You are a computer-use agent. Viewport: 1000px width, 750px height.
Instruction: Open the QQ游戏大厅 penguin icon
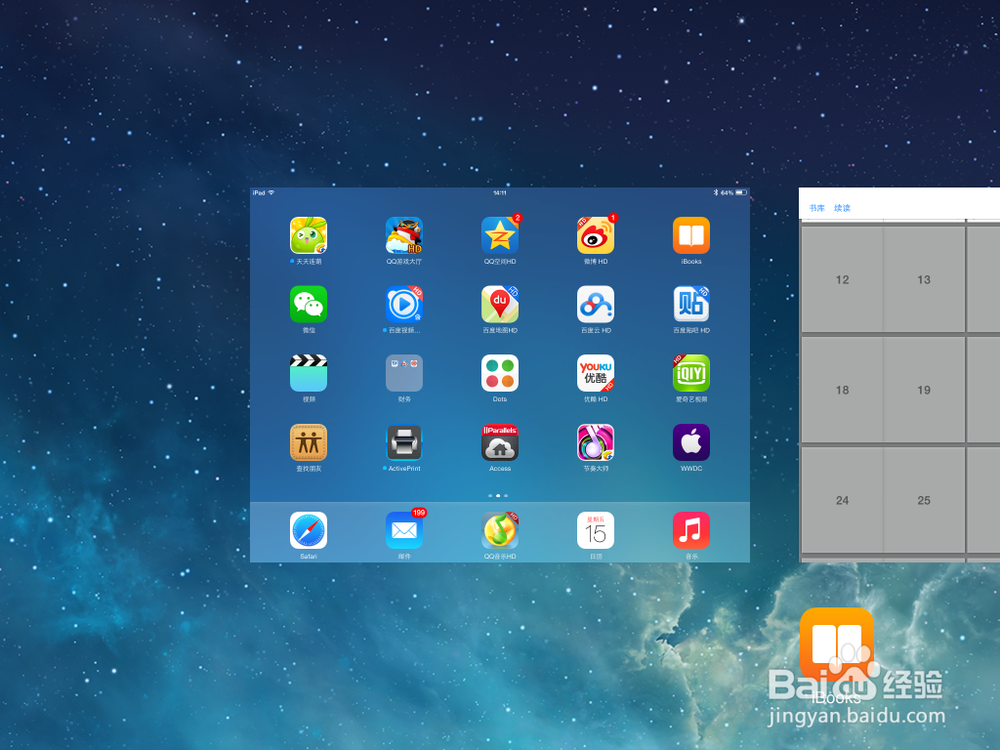tap(404, 235)
